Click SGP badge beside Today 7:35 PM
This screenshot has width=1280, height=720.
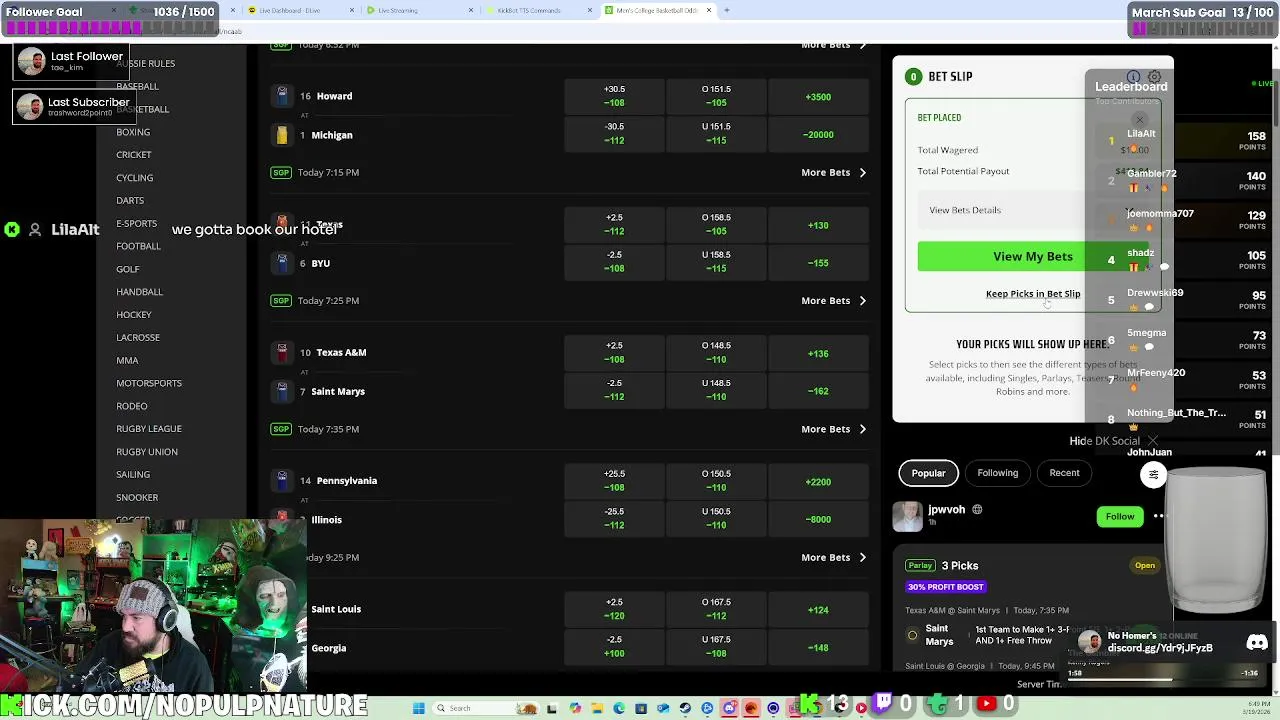[x=281, y=429]
